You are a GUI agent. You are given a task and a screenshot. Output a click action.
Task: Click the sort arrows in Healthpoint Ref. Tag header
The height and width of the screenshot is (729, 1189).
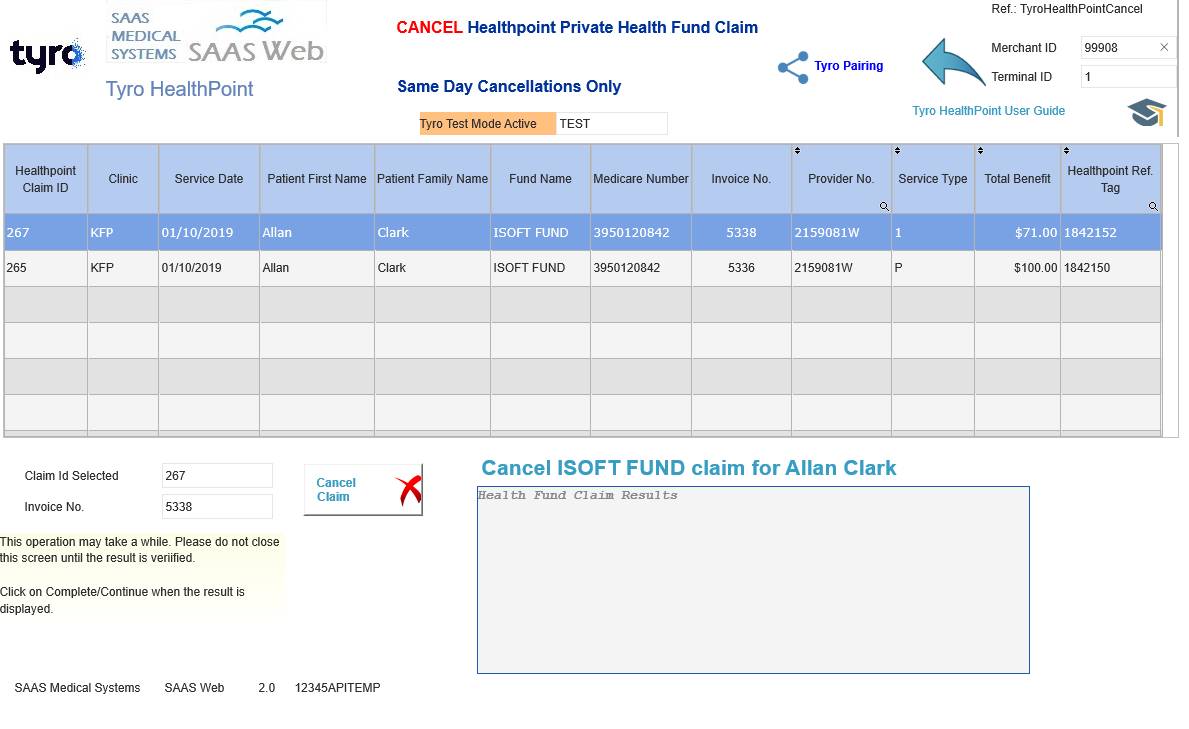(x=1066, y=150)
